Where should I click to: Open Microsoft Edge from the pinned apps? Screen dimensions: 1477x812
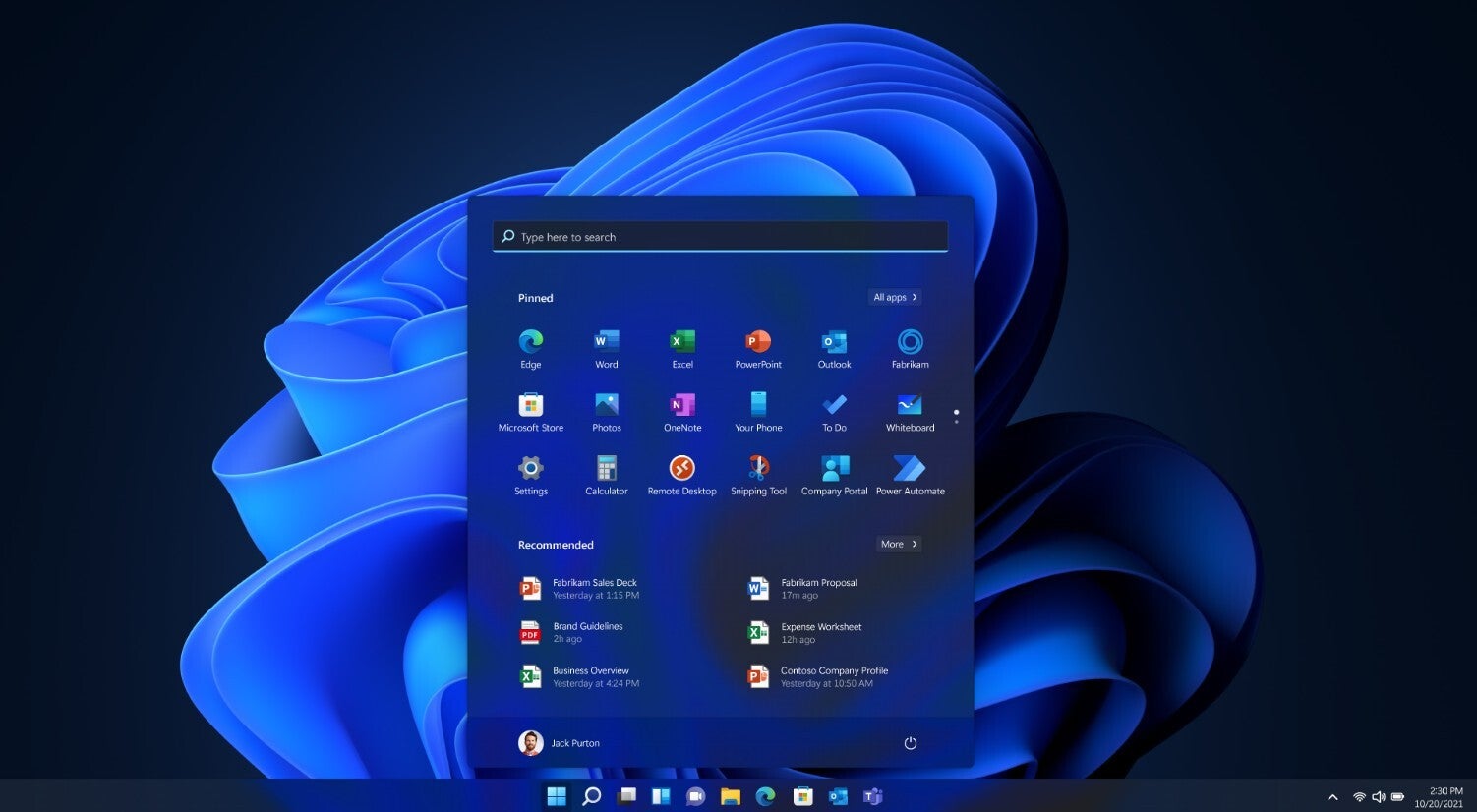click(x=530, y=343)
